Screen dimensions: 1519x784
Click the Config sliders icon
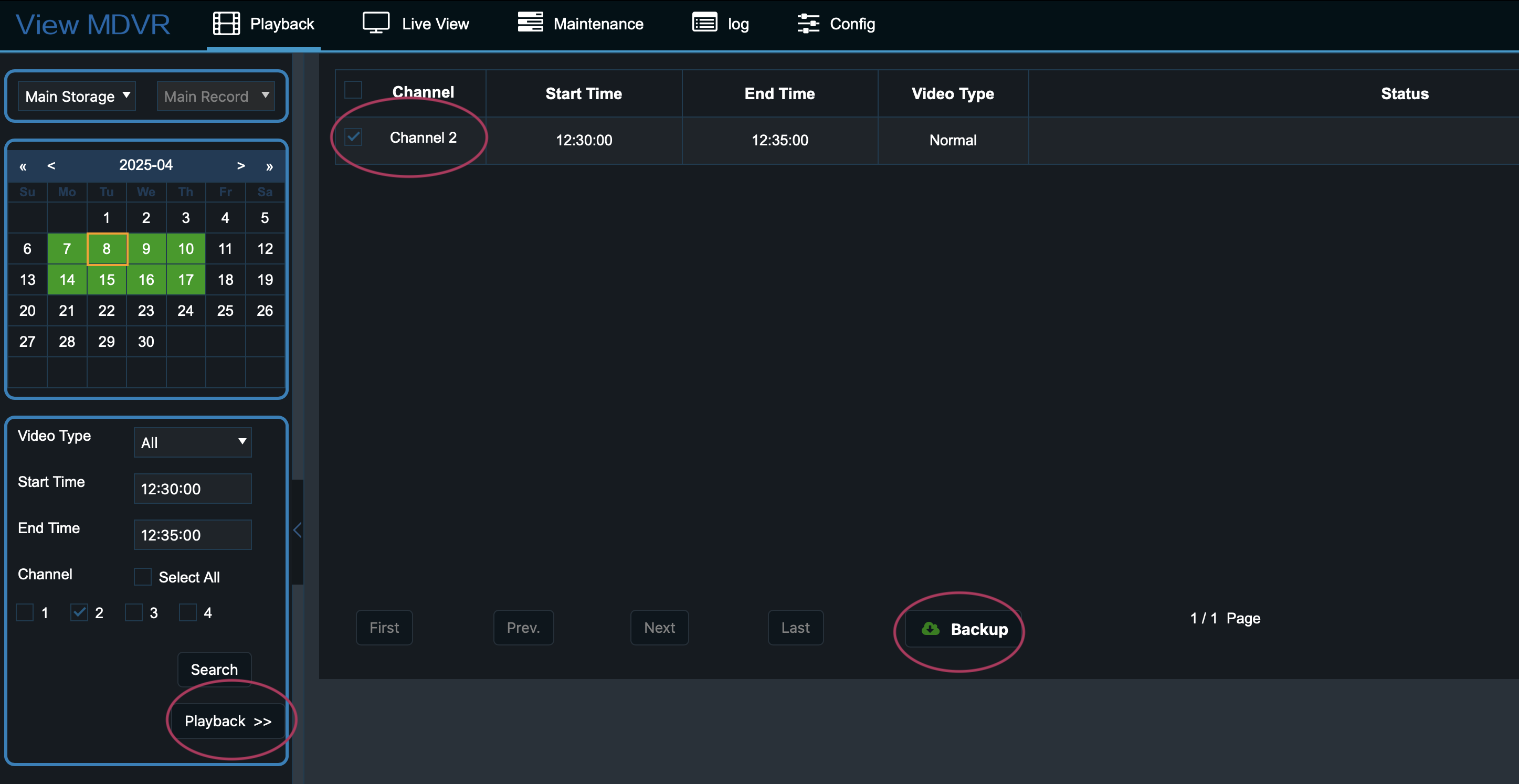(808, 24)
